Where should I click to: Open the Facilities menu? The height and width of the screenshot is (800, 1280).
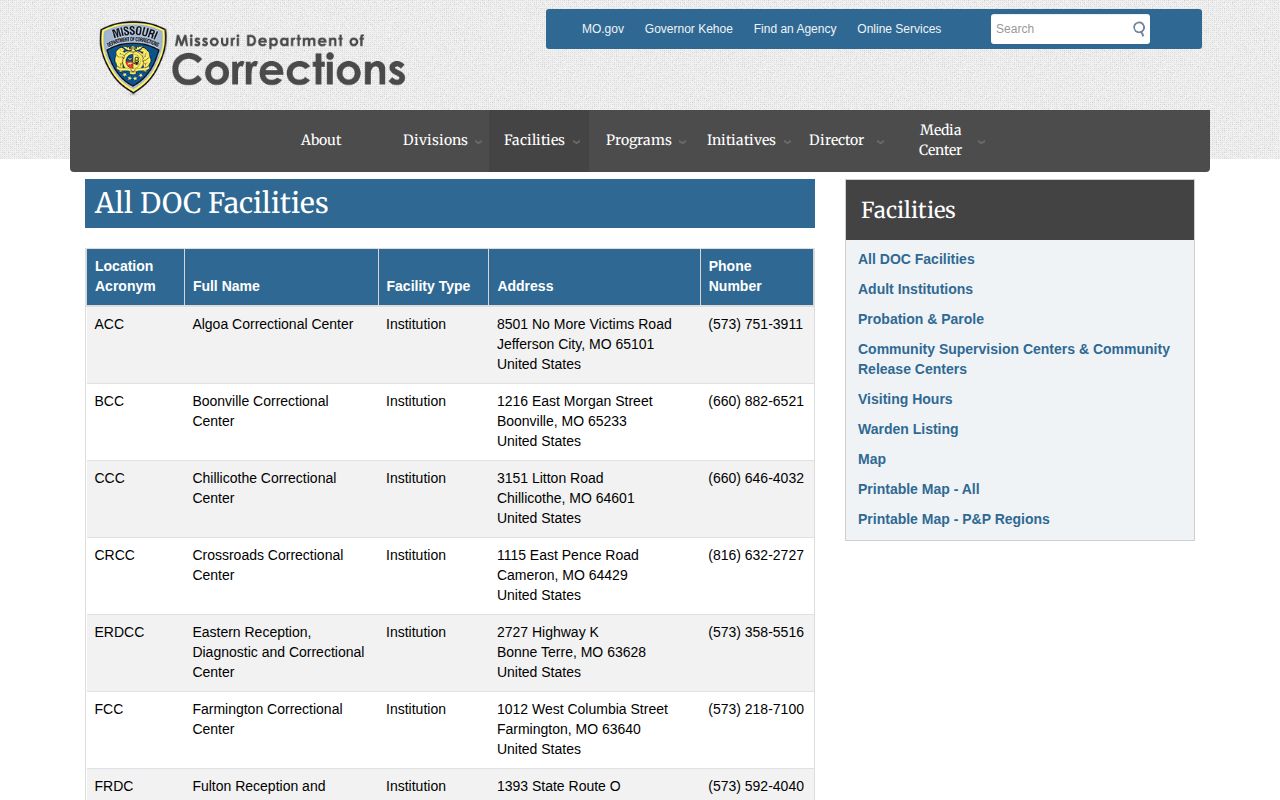click(x=534, y=140)
